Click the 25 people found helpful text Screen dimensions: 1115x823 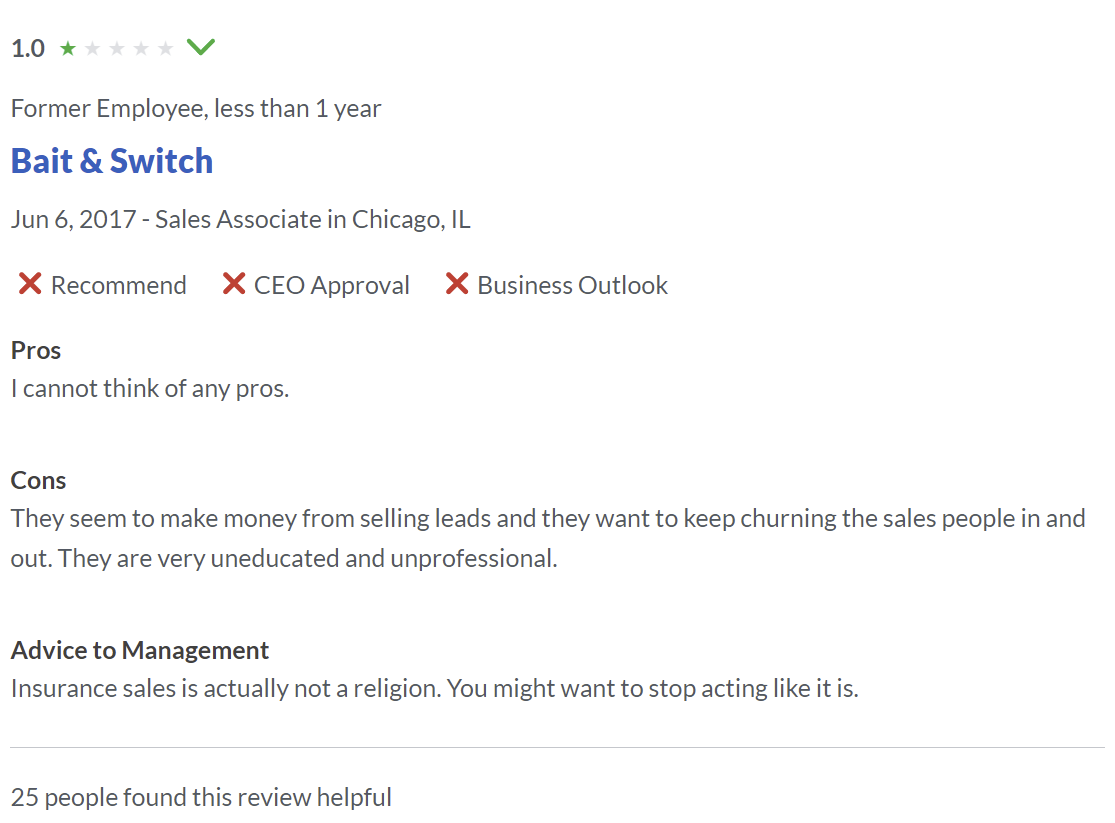[201, 797]
